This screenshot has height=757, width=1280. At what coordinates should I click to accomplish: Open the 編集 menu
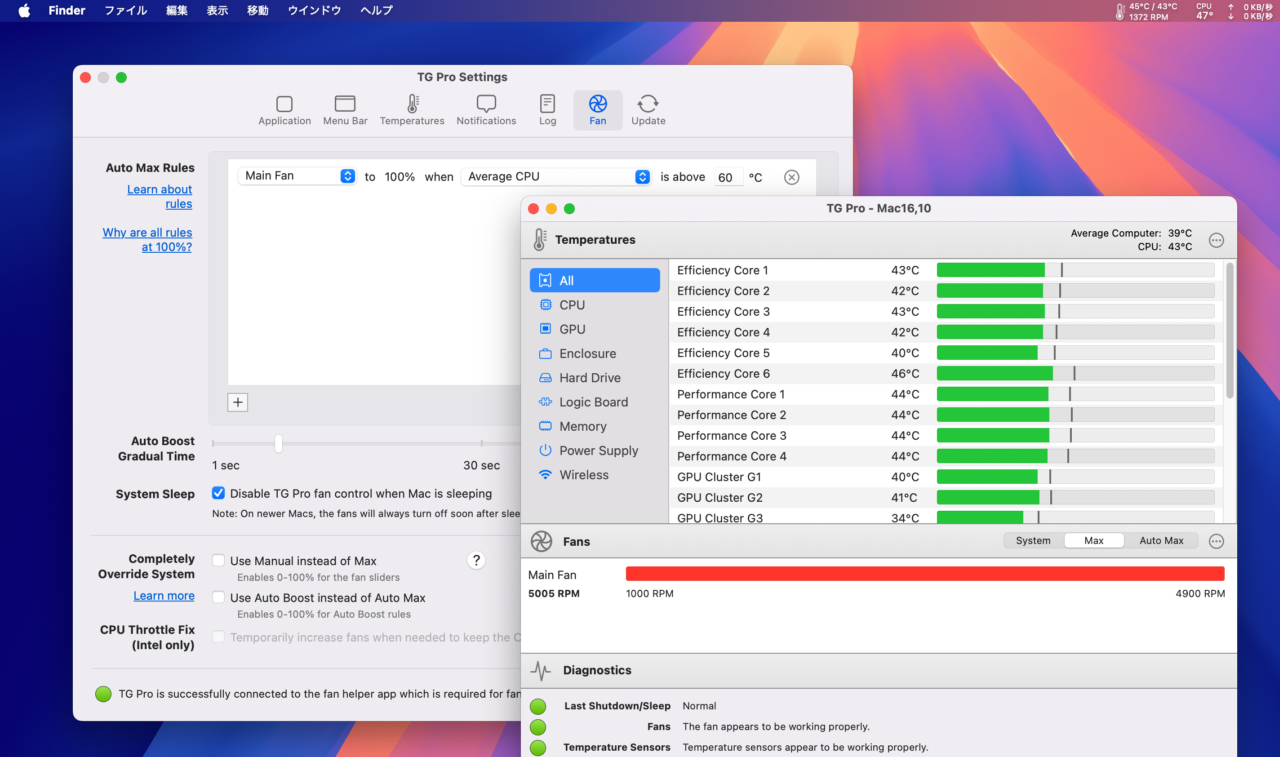tap(177, 11)
